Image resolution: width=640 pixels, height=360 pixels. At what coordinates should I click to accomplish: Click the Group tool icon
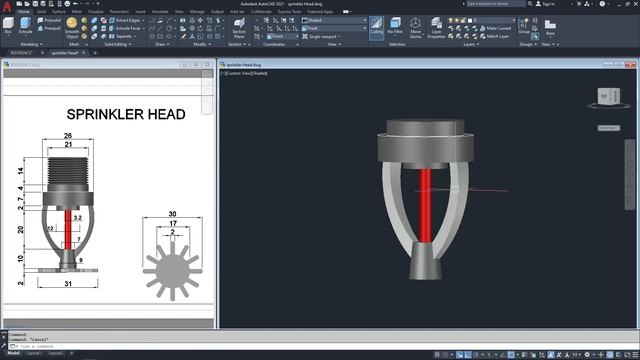[523, 26]
